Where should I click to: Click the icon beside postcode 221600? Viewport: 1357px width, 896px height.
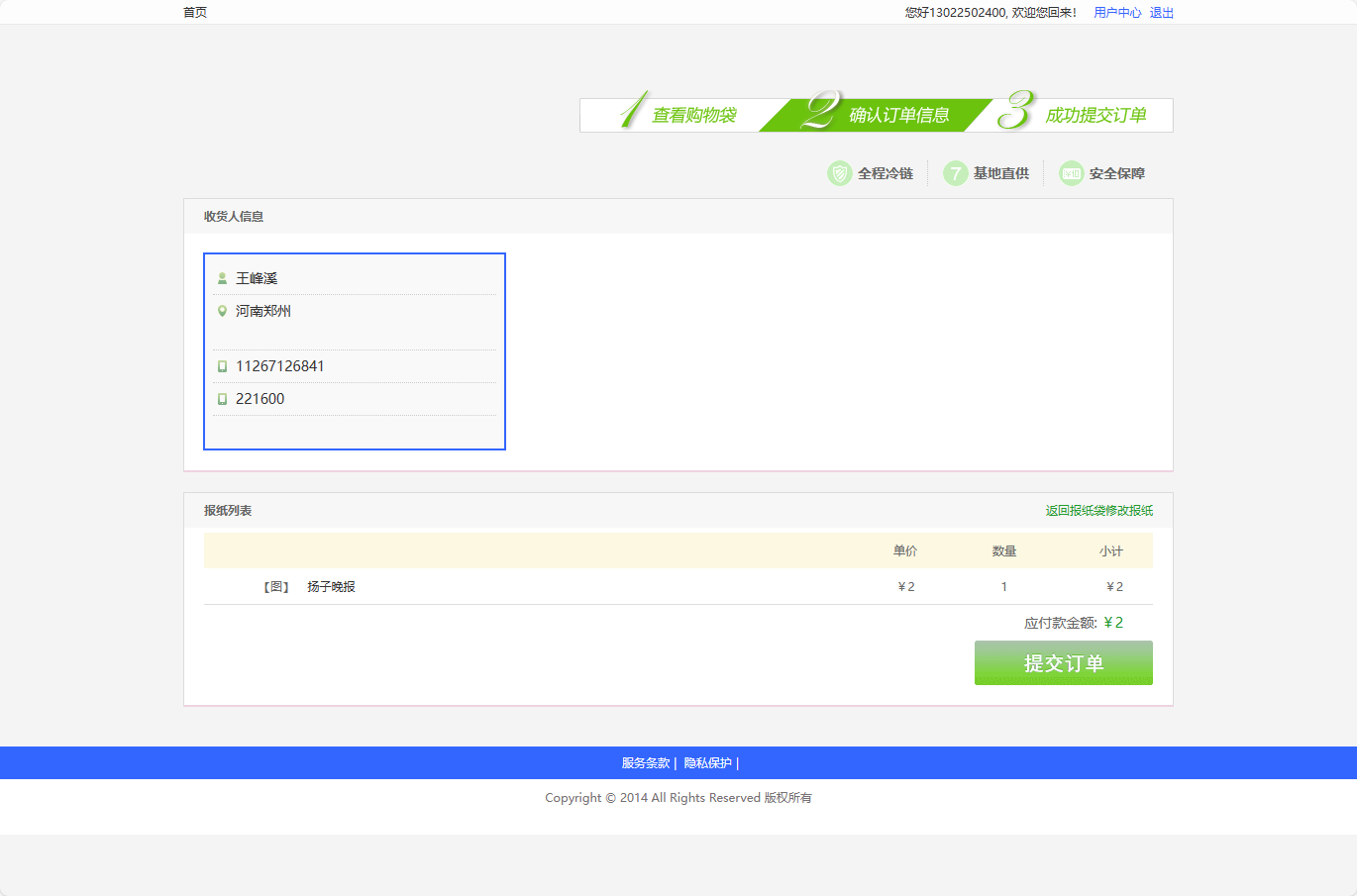(x=222, y=399)
